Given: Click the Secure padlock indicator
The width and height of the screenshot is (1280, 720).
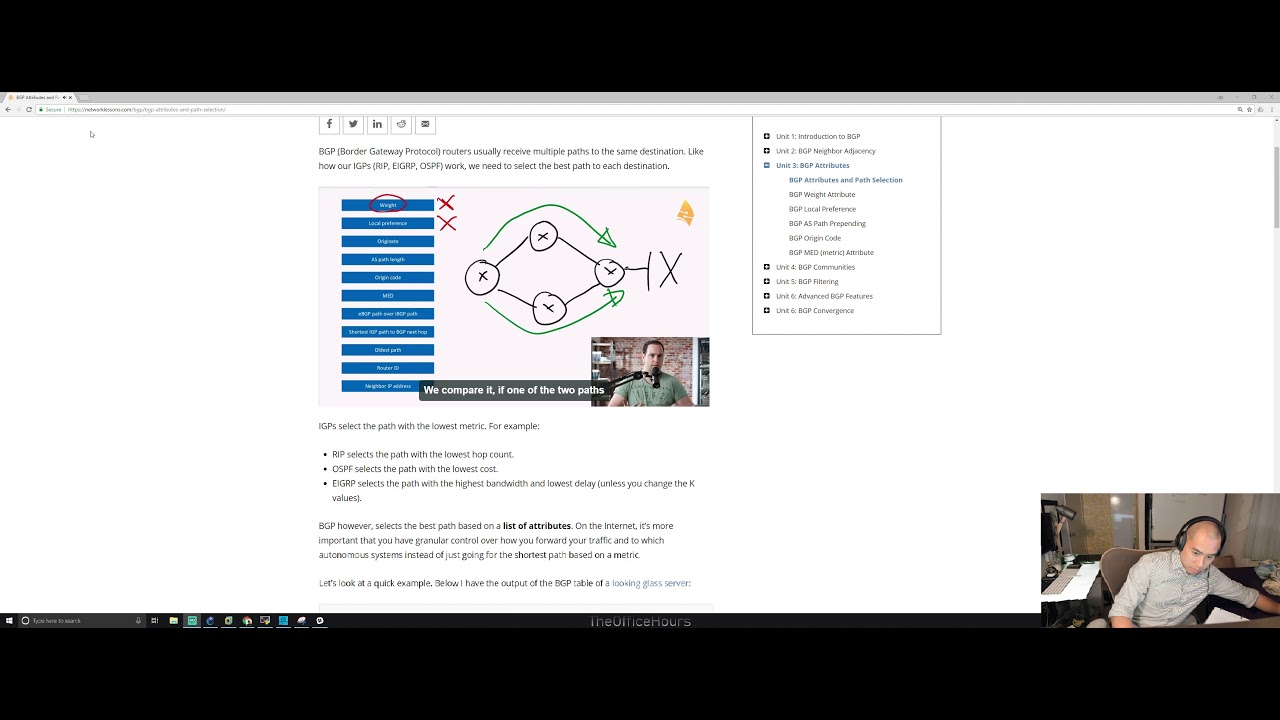Looking at the screenshot, I should tap(51, 109).
